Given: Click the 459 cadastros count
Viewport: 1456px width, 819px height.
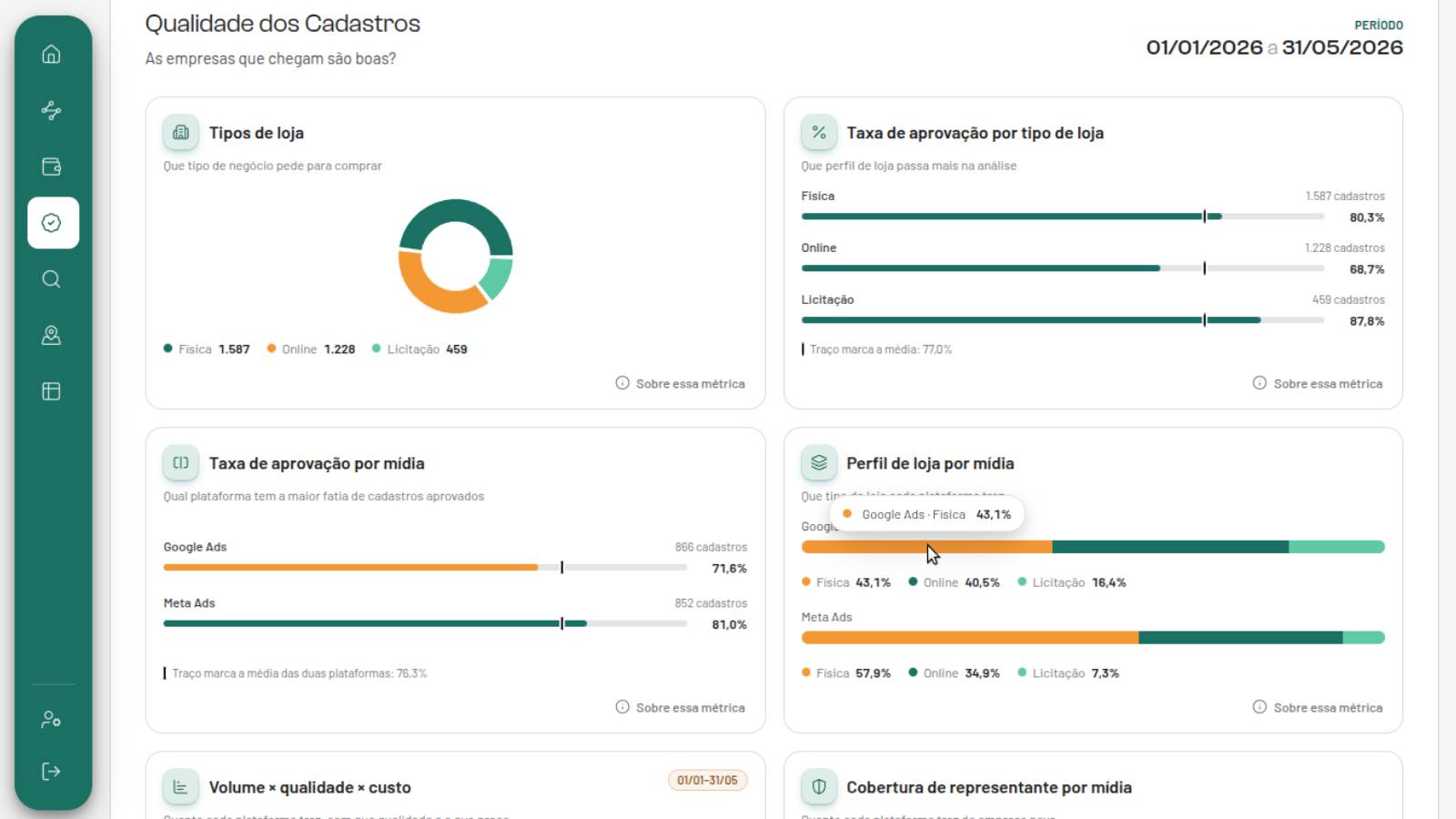Looking at the screenshot, I should pyautogui.click(x=1349, y=300).
